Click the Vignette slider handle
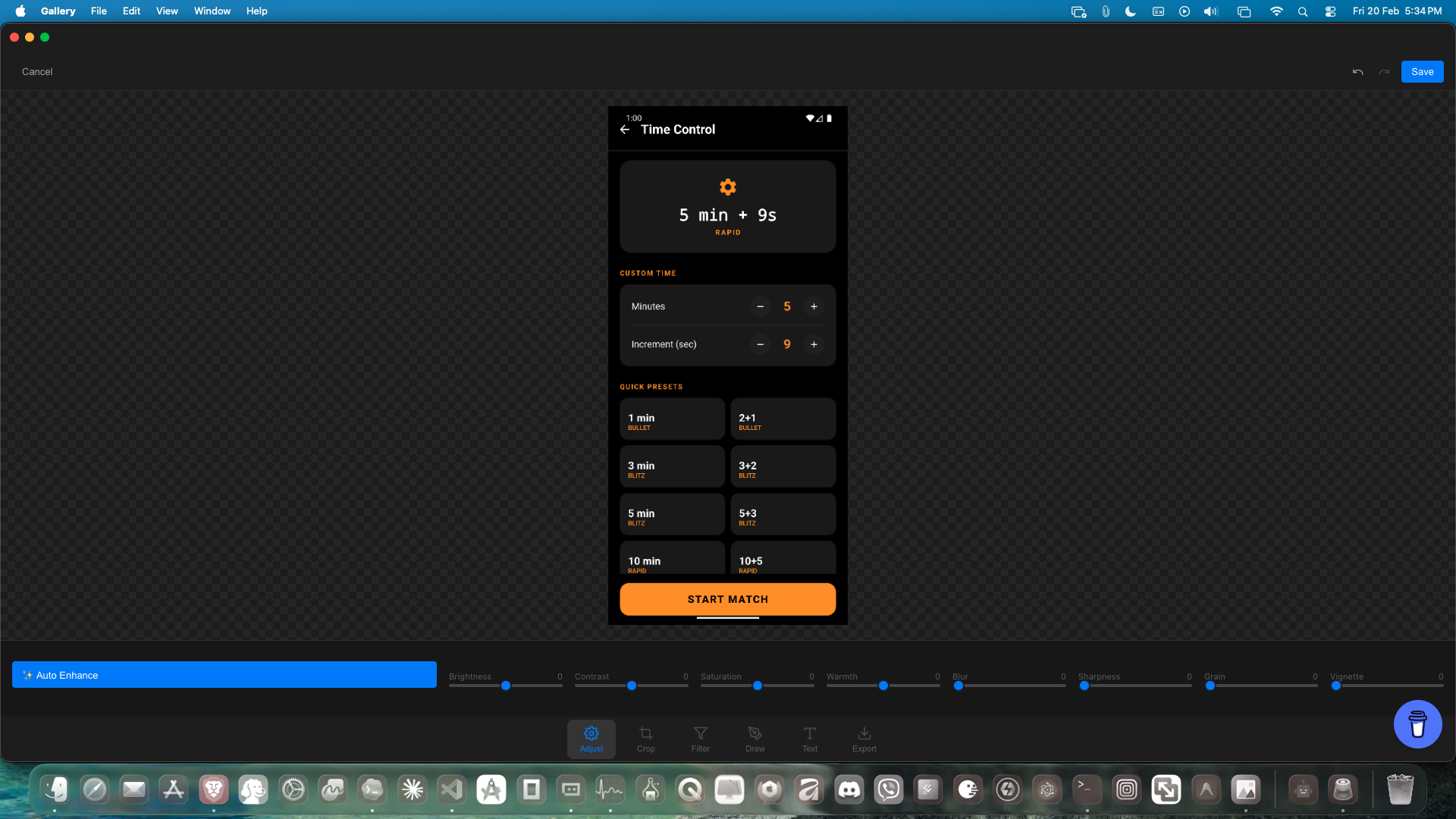 [1336, 686]
